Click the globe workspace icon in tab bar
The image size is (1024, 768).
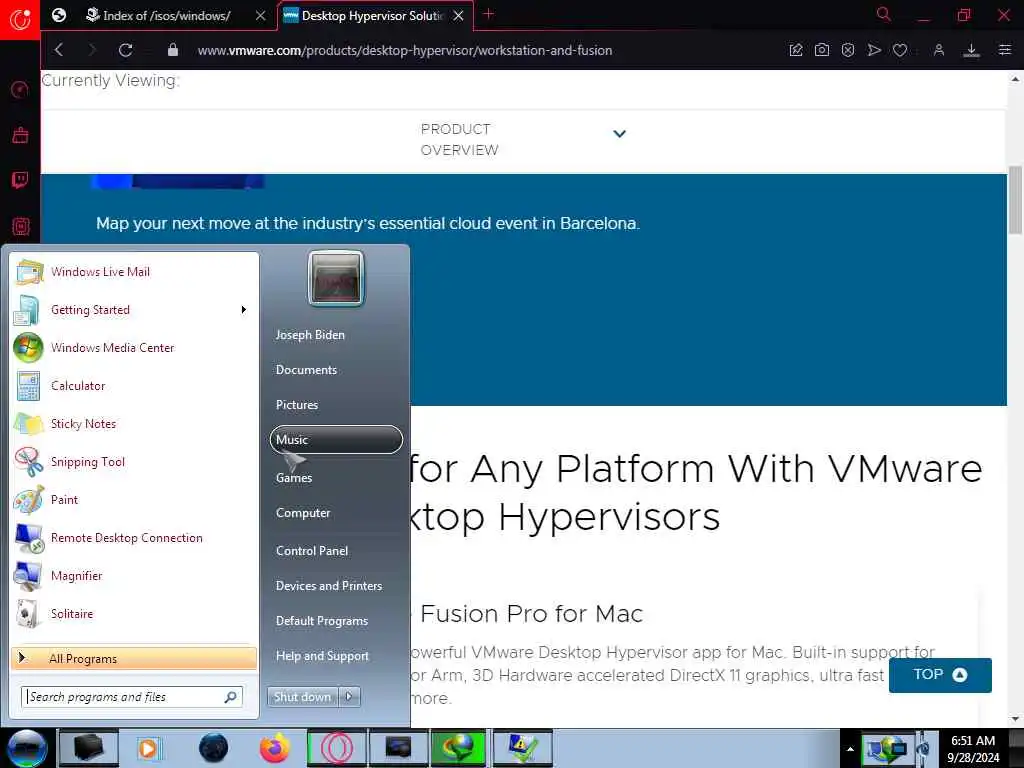tap(59, 15)
